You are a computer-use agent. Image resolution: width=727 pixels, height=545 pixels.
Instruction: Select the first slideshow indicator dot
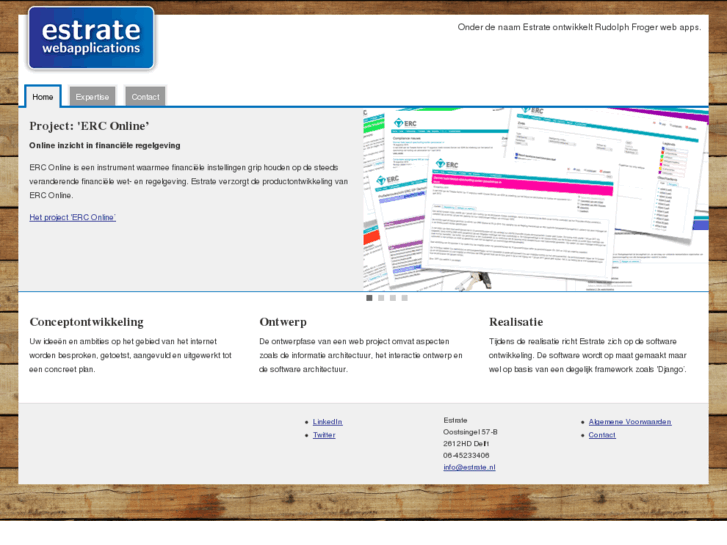(369, 298)
